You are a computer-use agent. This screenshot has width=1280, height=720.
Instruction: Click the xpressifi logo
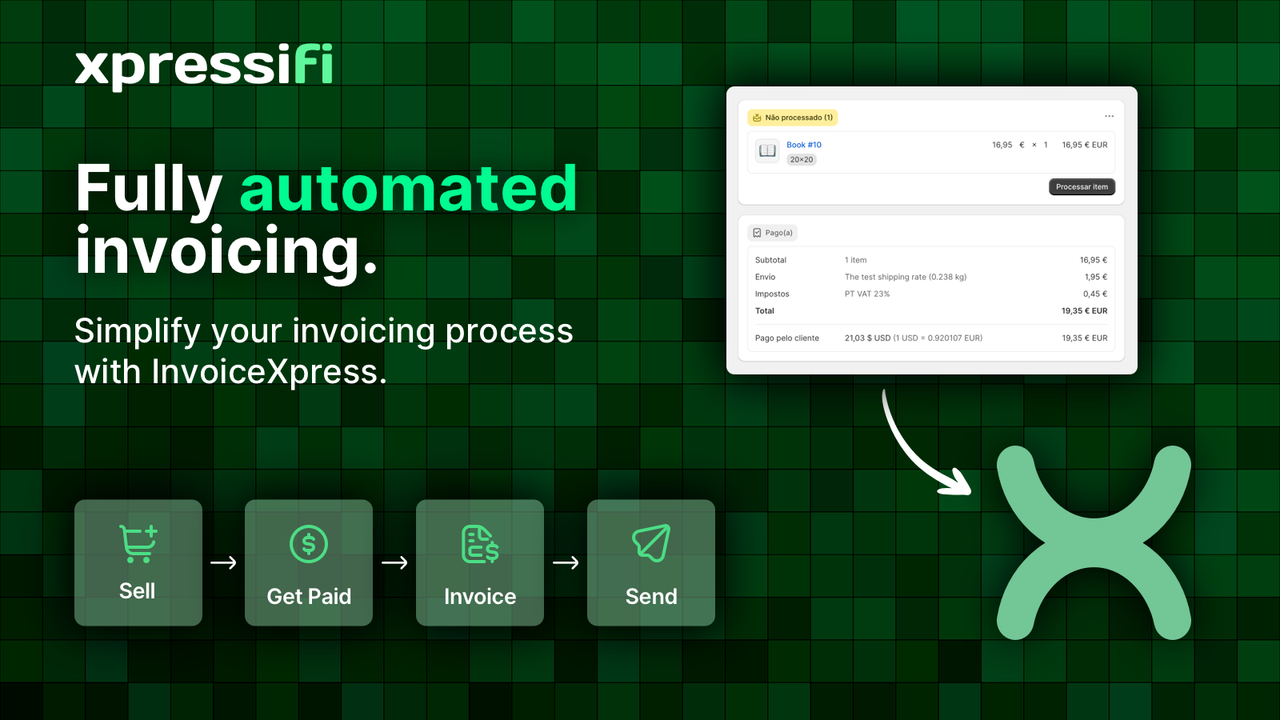click(x=204, y=64)
